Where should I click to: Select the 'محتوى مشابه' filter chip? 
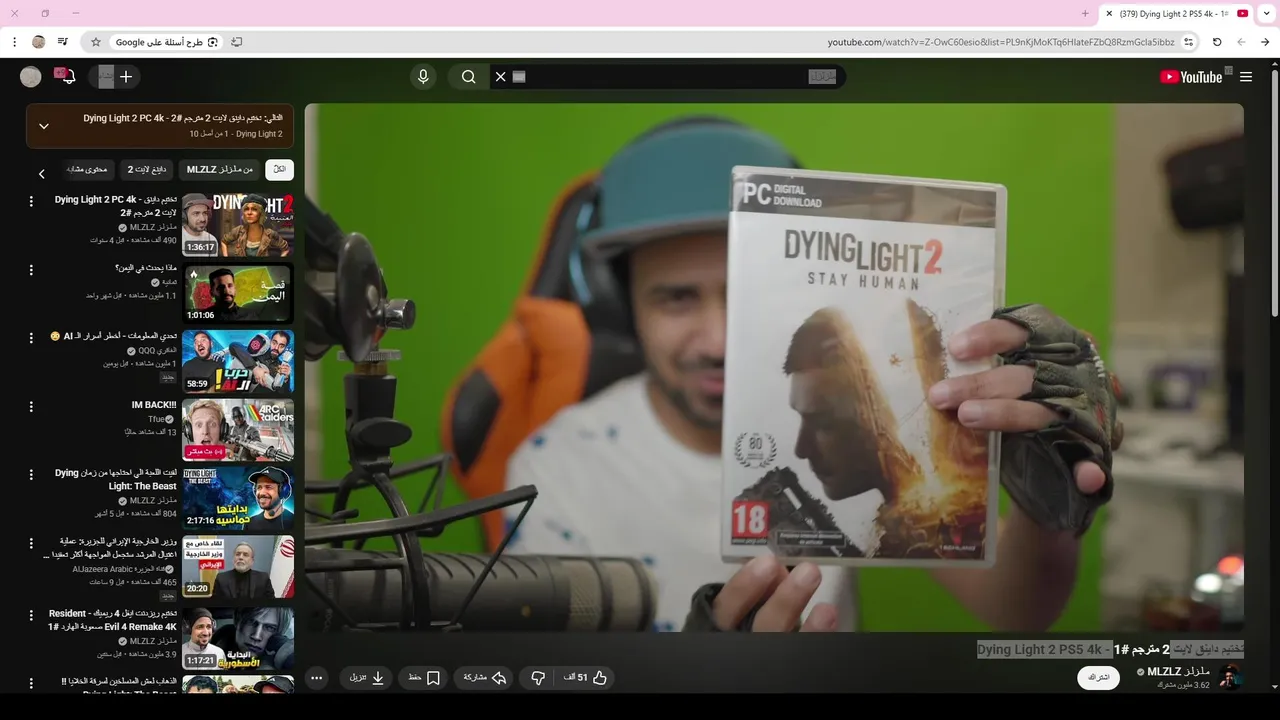88,170
